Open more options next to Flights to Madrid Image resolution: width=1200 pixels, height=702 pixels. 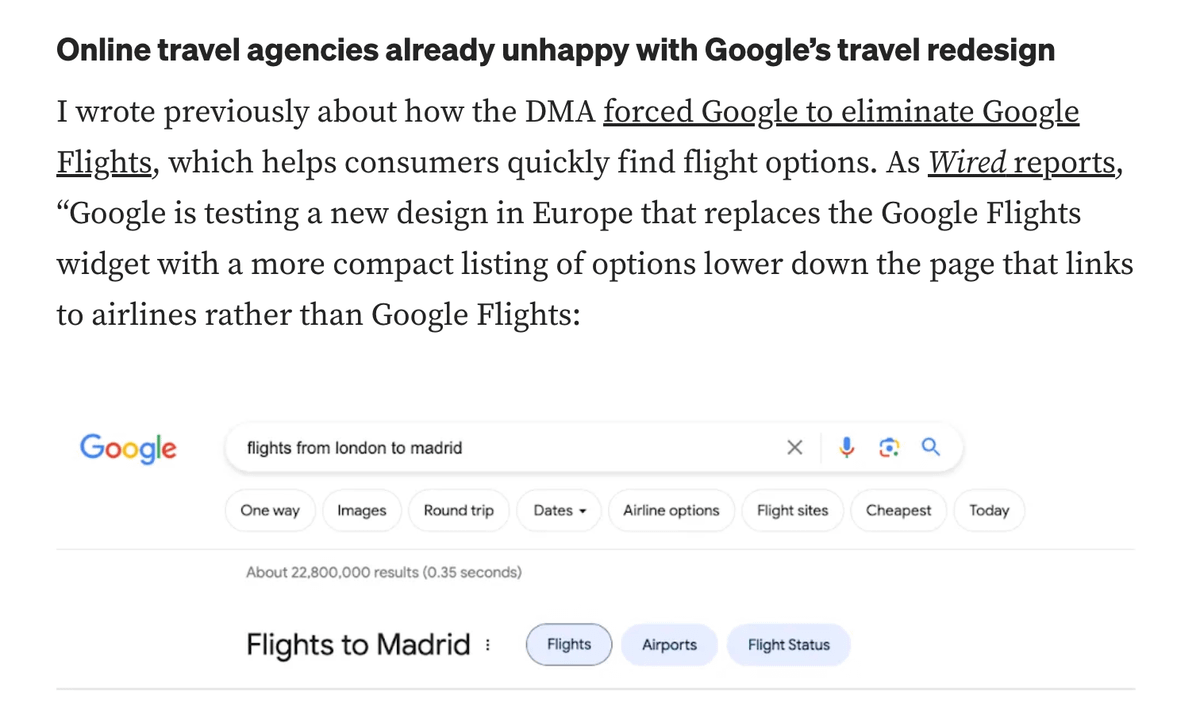click(x=487, y=645)
